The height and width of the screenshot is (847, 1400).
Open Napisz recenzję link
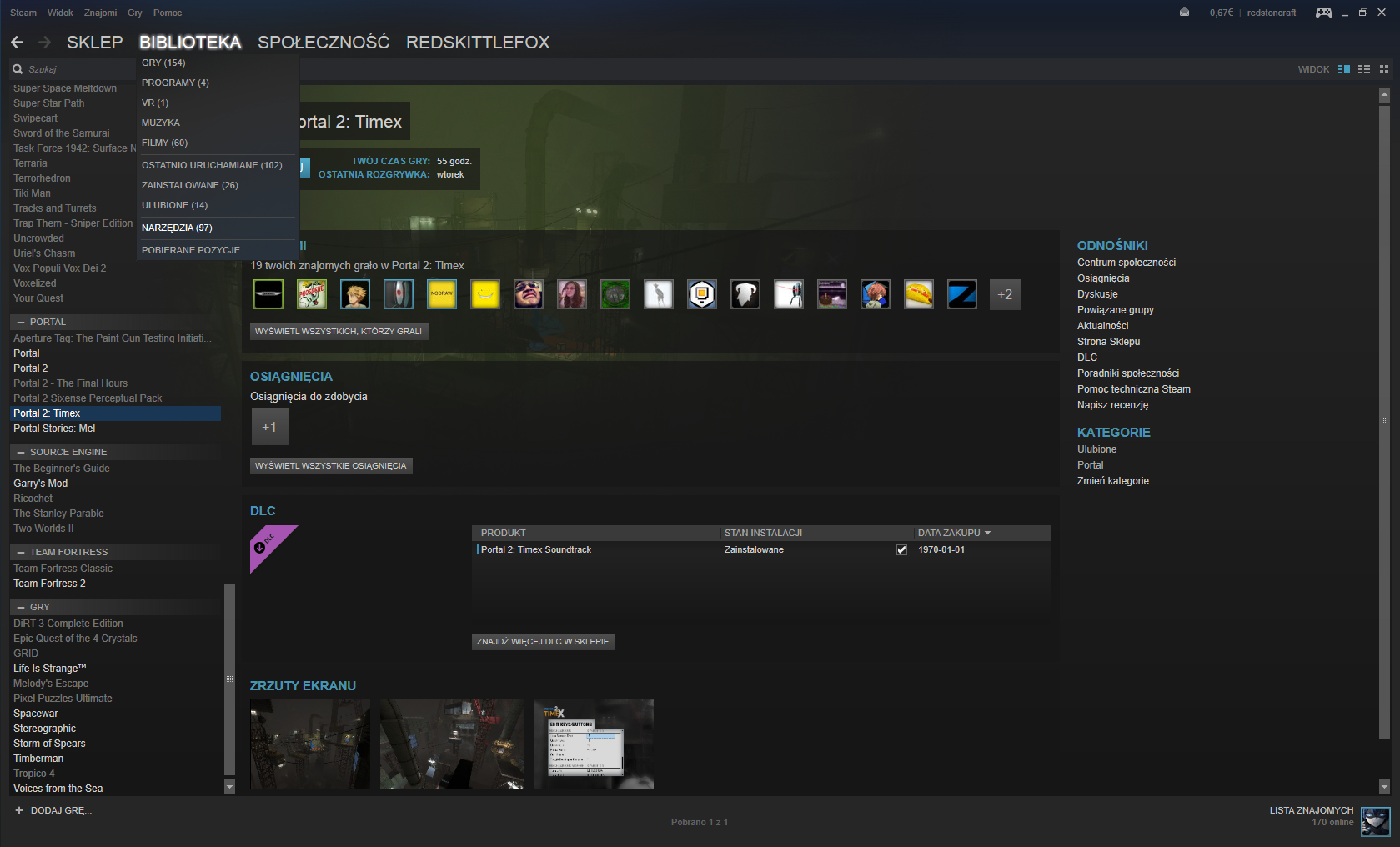click(1113, 405)
